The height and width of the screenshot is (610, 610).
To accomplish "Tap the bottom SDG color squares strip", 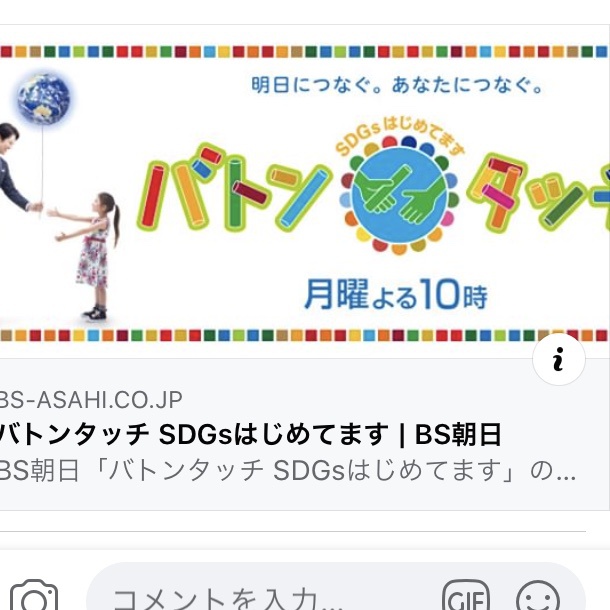I will coord(305,335).
